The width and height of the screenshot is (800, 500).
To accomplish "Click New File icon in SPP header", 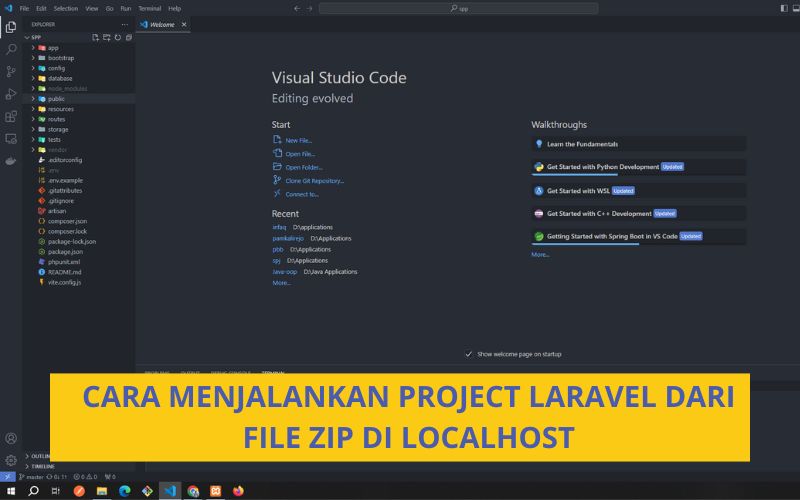I will click(95, 37).
